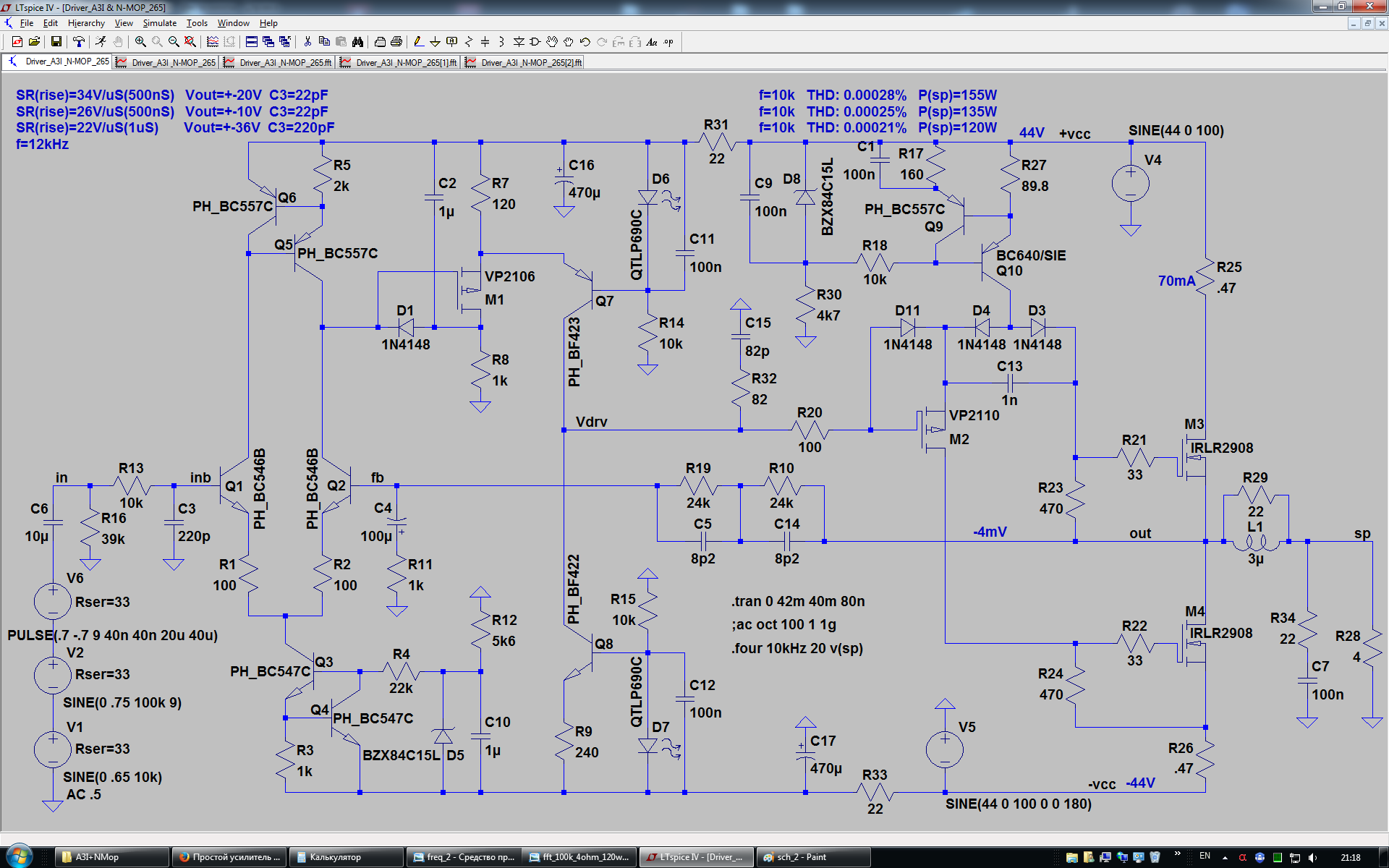Switch to the Driver_A3I_N-MOP_265[2].fft tab
Screen dimensions: 1389x868
[x=524, y=63]
